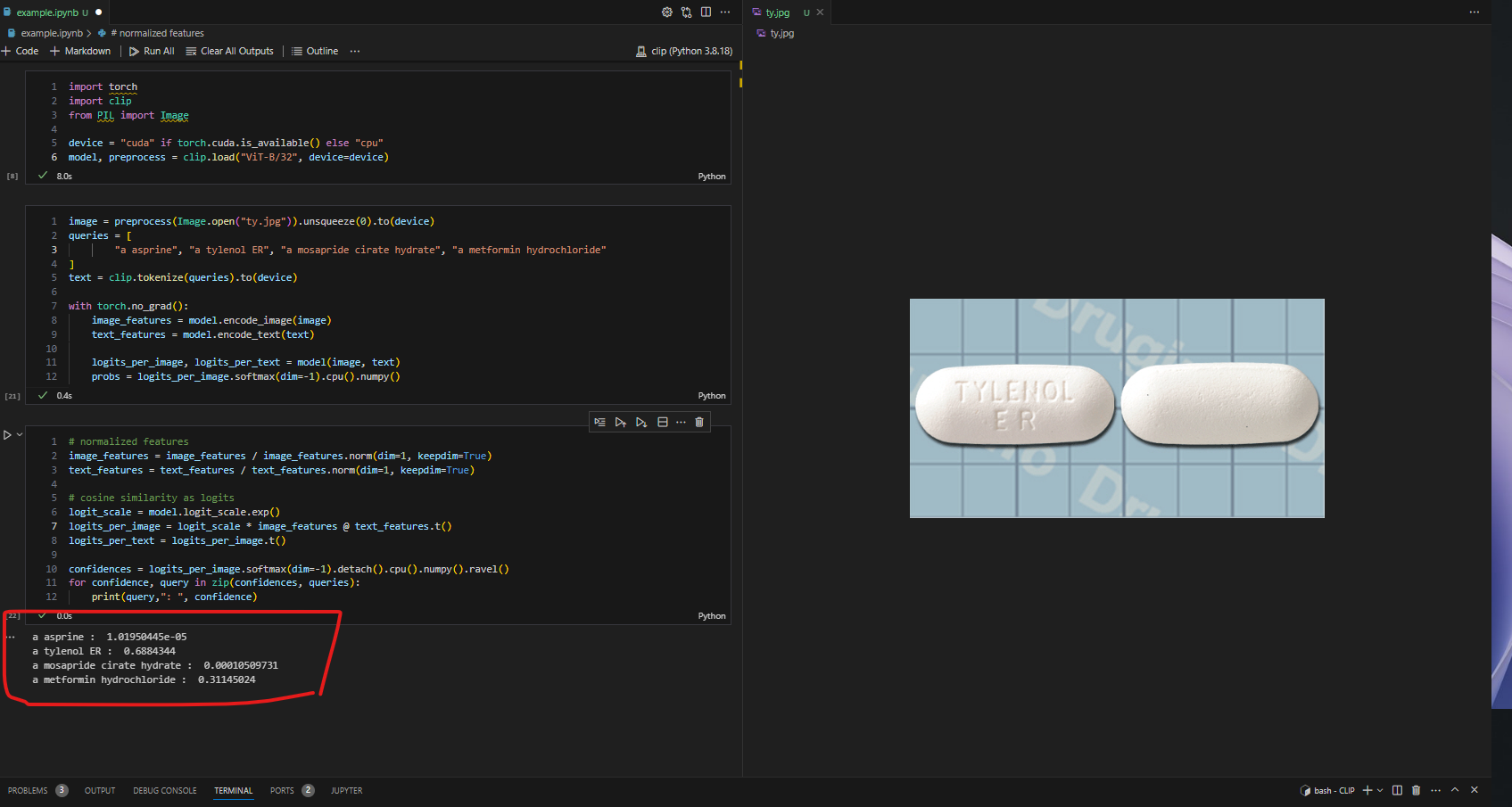The height and width of the screenshot is (807, 1512).
Task: Click the Tylenol ER pill image preview
Action: [x=1117, y=408]
